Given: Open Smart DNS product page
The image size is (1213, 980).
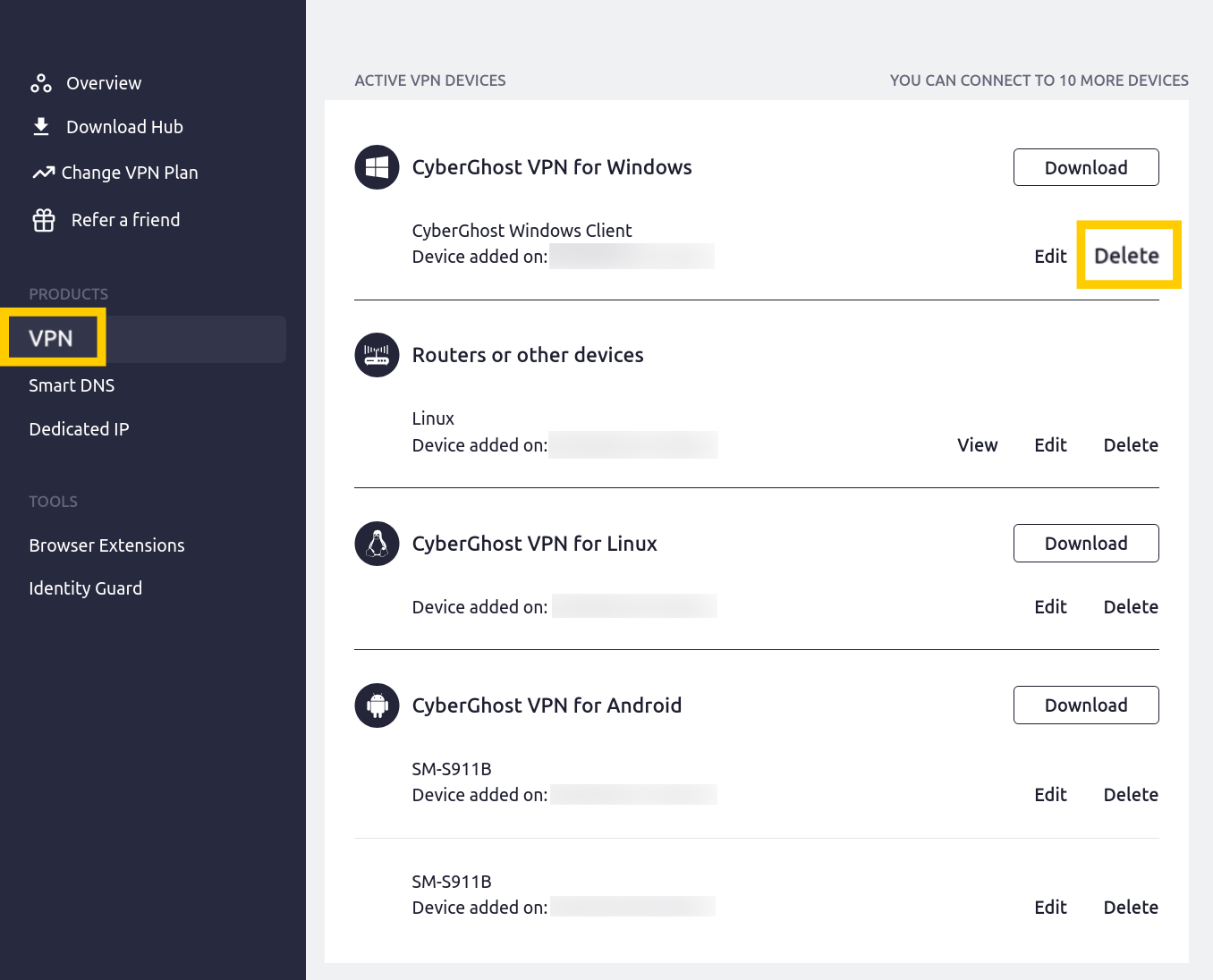Looking at the screenshot, I should (72, 385).
